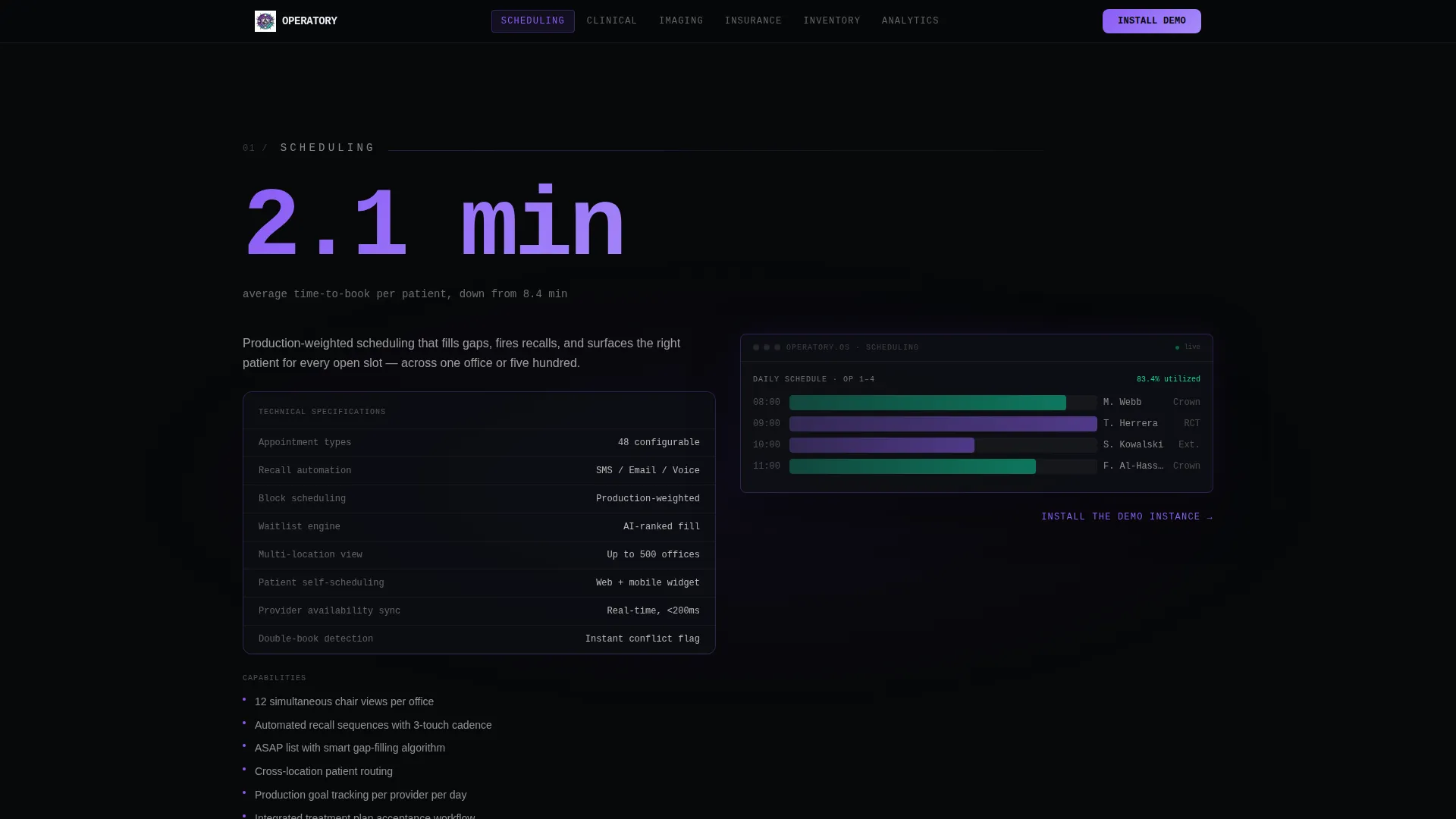Click the Recall automation spec row

tap(479, 471)
